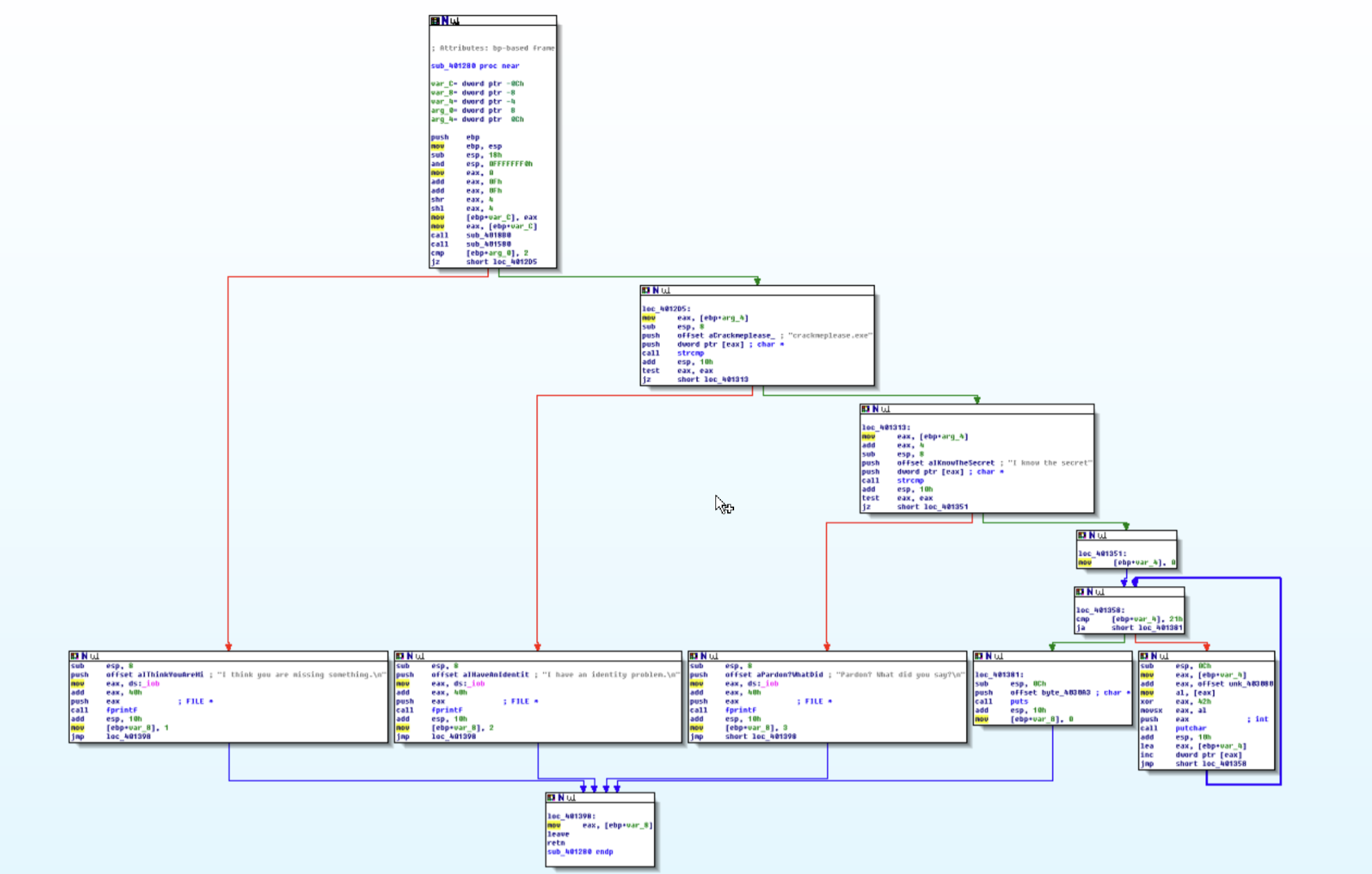Click N rename icon on sub_401280 block

445,21
